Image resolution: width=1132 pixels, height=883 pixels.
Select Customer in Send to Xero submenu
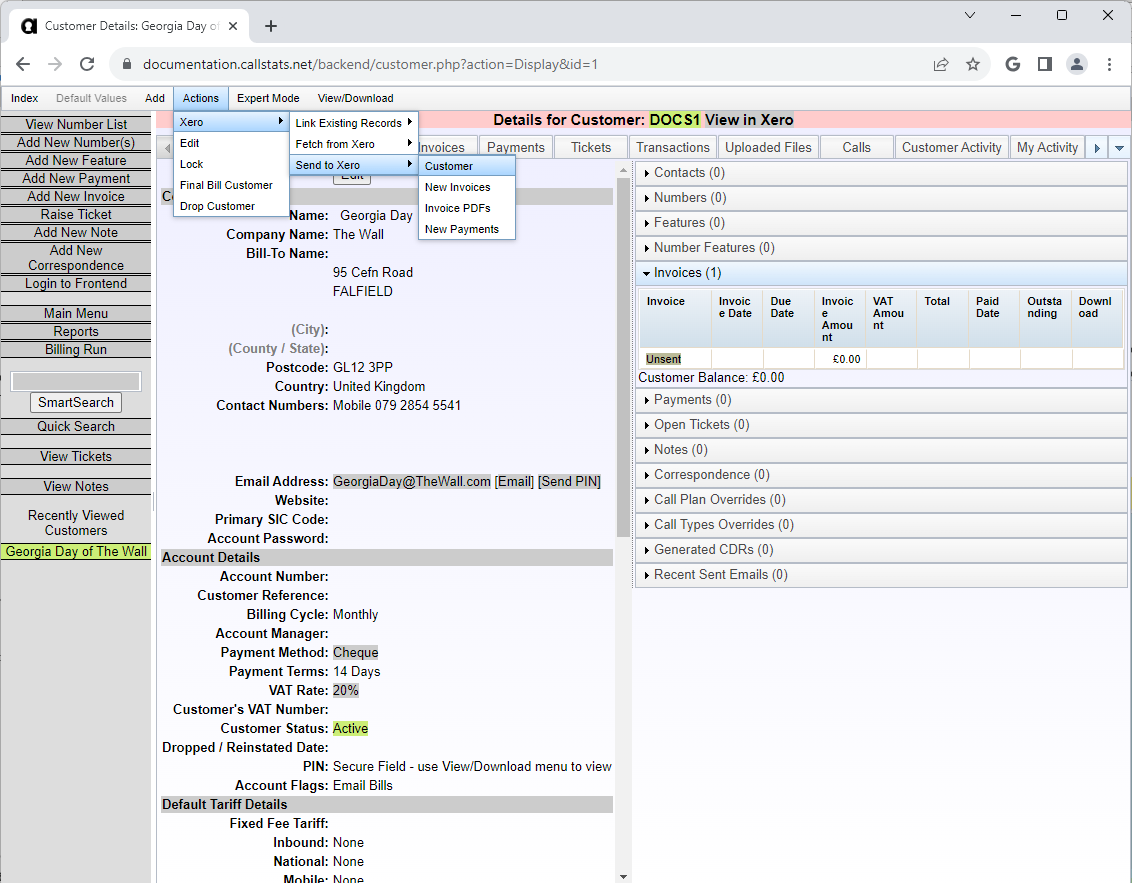pos(449,166)
